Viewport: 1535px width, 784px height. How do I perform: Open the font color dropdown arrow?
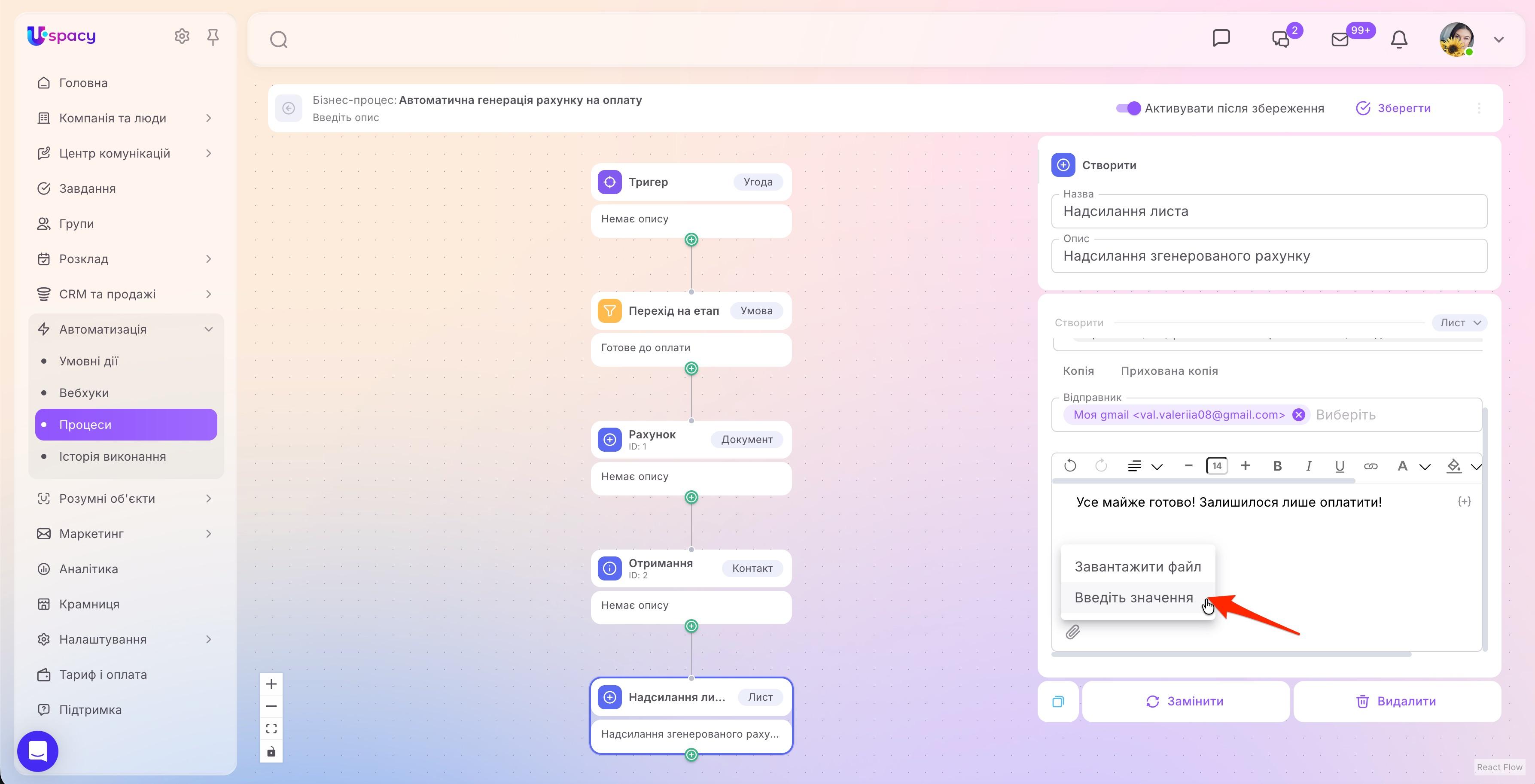point(1424,466)
